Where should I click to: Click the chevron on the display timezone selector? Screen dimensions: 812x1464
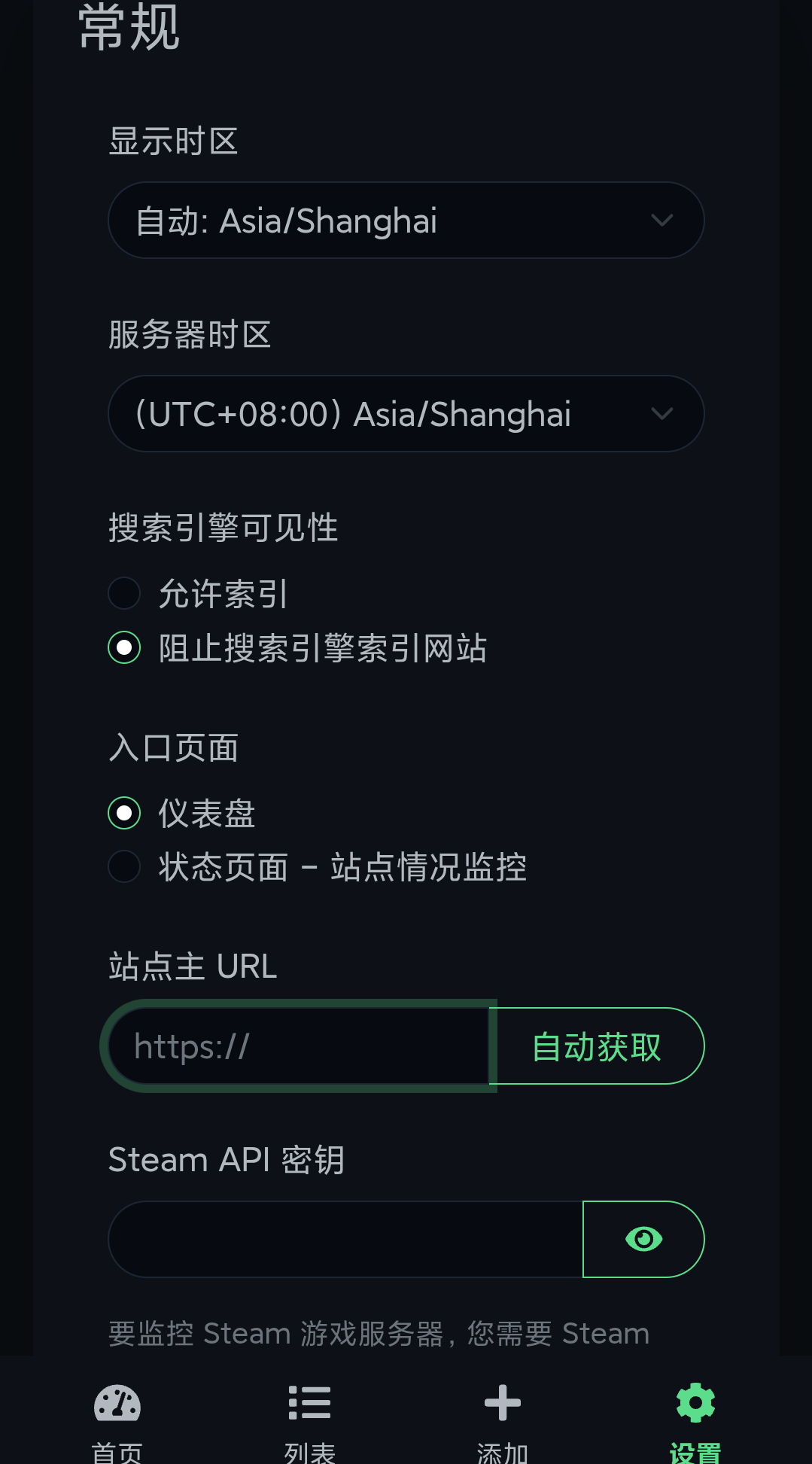(x=662, y=220)
